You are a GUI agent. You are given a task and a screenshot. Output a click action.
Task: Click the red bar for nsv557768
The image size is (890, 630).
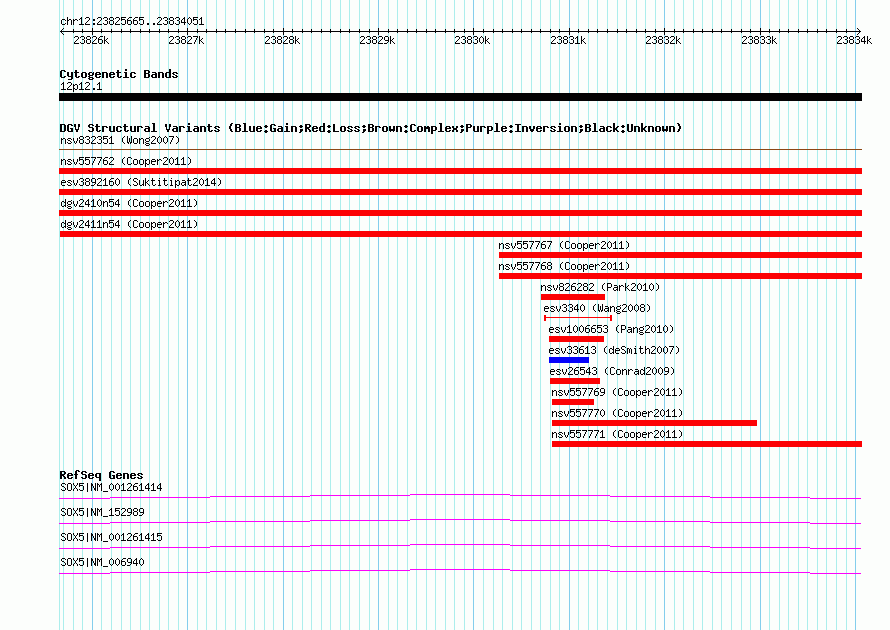coord(681,276)
